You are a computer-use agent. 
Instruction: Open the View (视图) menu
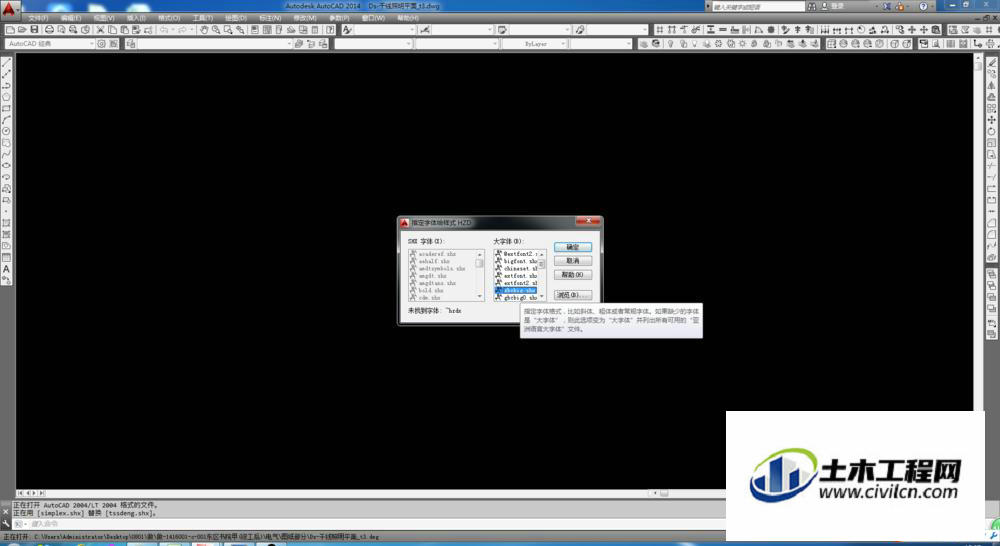[104, 18]
